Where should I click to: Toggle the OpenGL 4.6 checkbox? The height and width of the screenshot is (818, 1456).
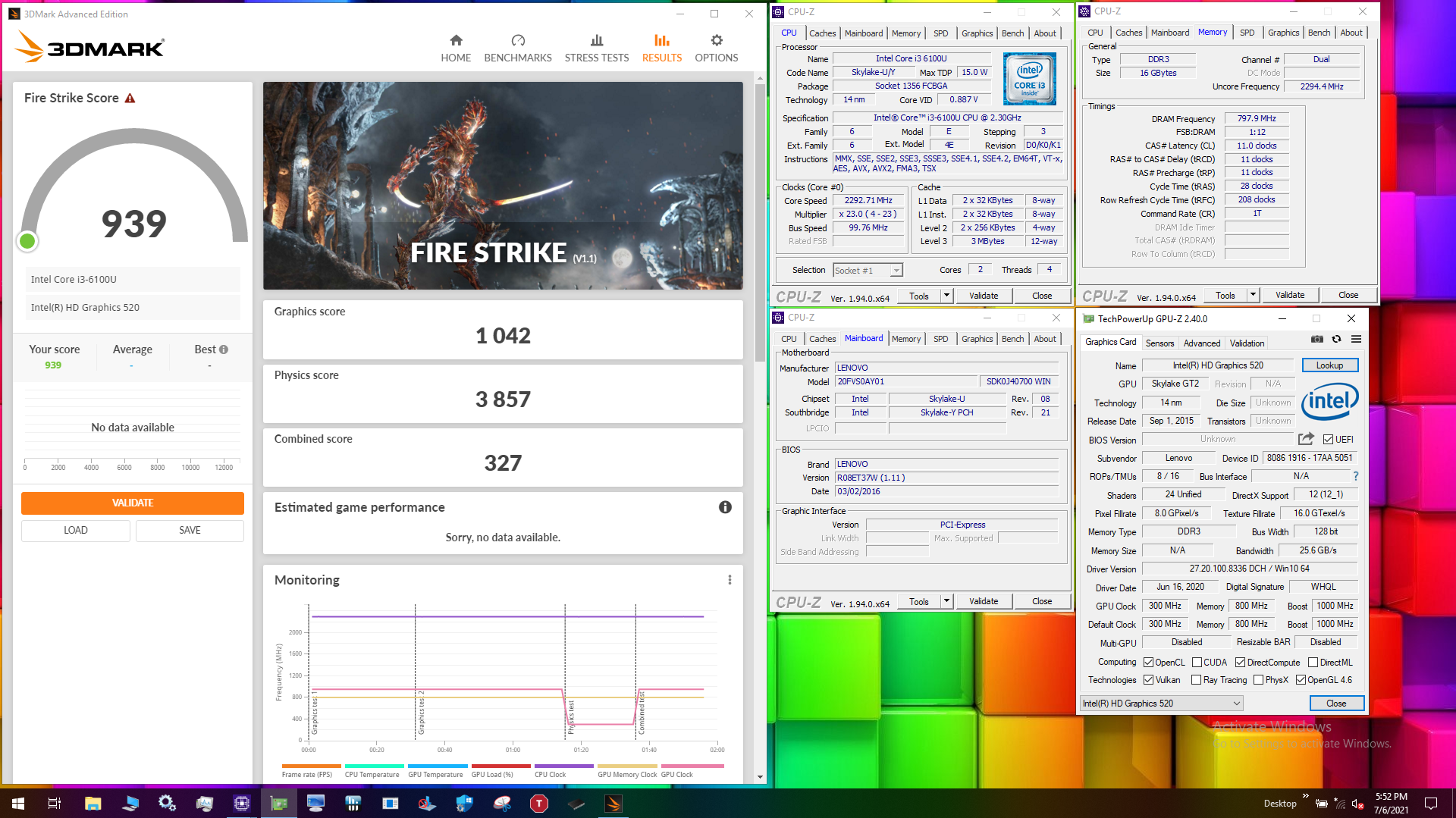pos(1301,680)
